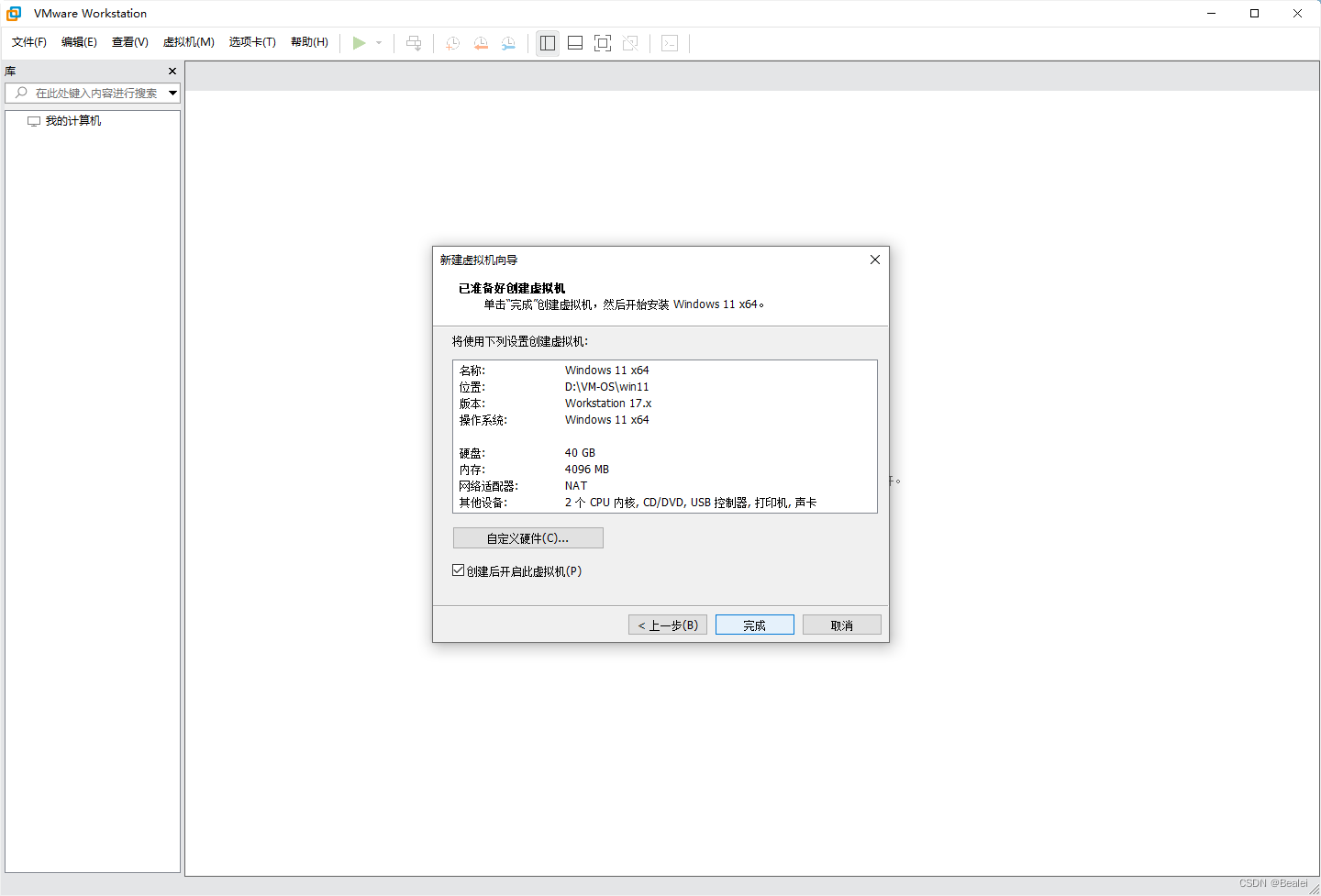
Task: Click the take snapshot clock icon
Action: [x=452, y=43]
